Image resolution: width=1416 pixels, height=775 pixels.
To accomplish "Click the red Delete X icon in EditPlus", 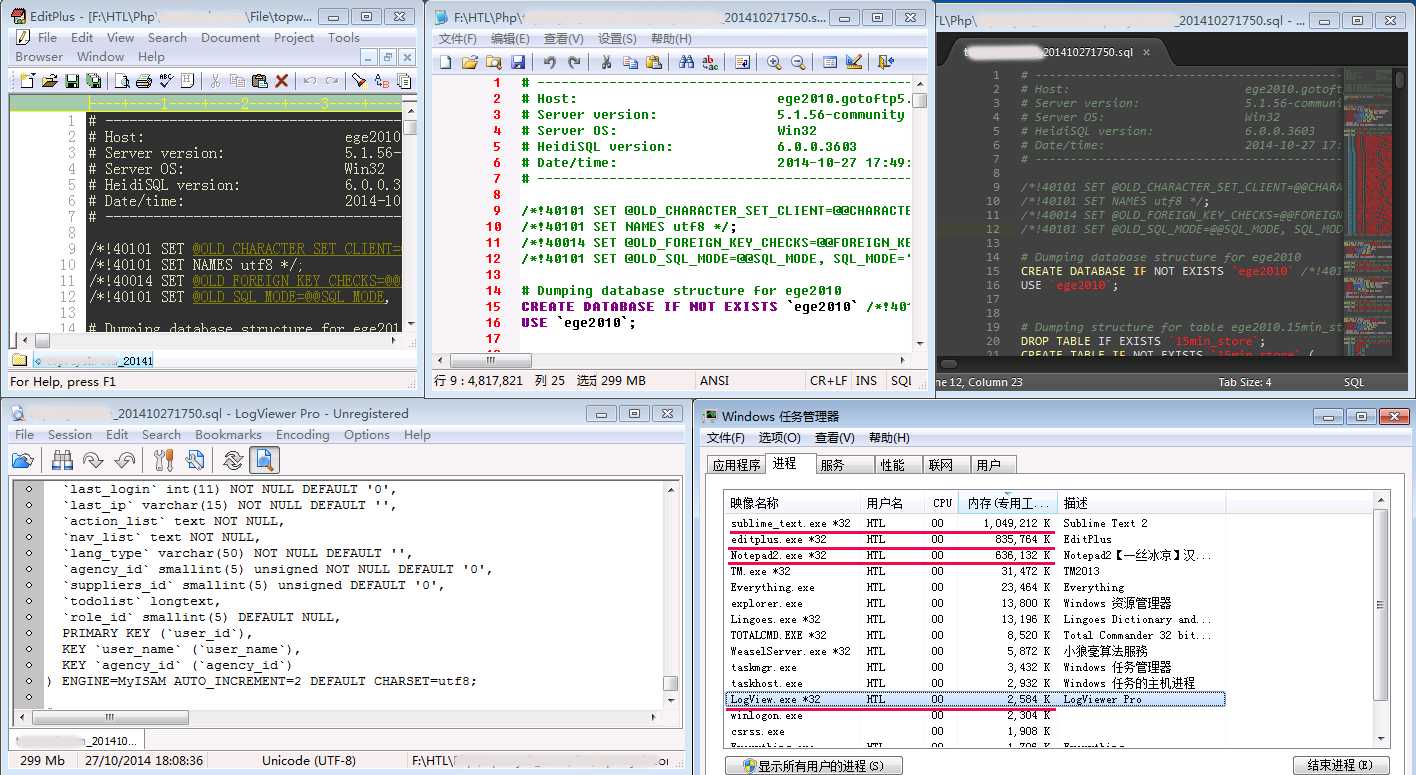I will coord(281,81).
